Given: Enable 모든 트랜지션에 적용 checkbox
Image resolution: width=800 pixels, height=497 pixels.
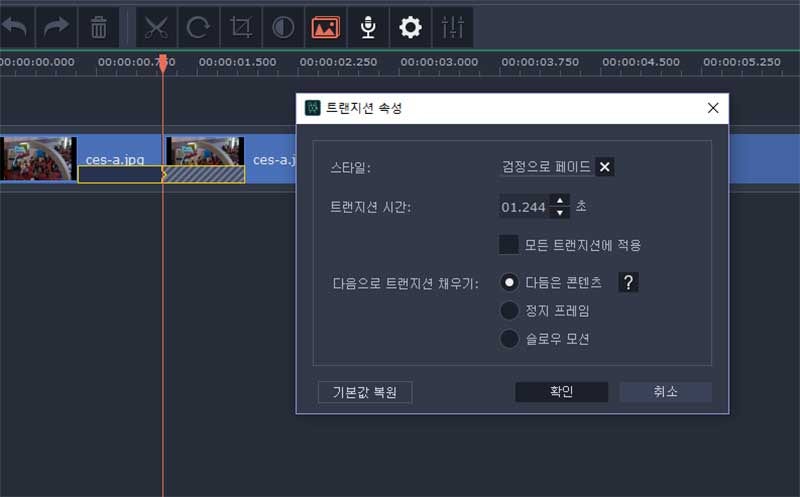Looking at the screenshot, I should [x=509, y=244].
